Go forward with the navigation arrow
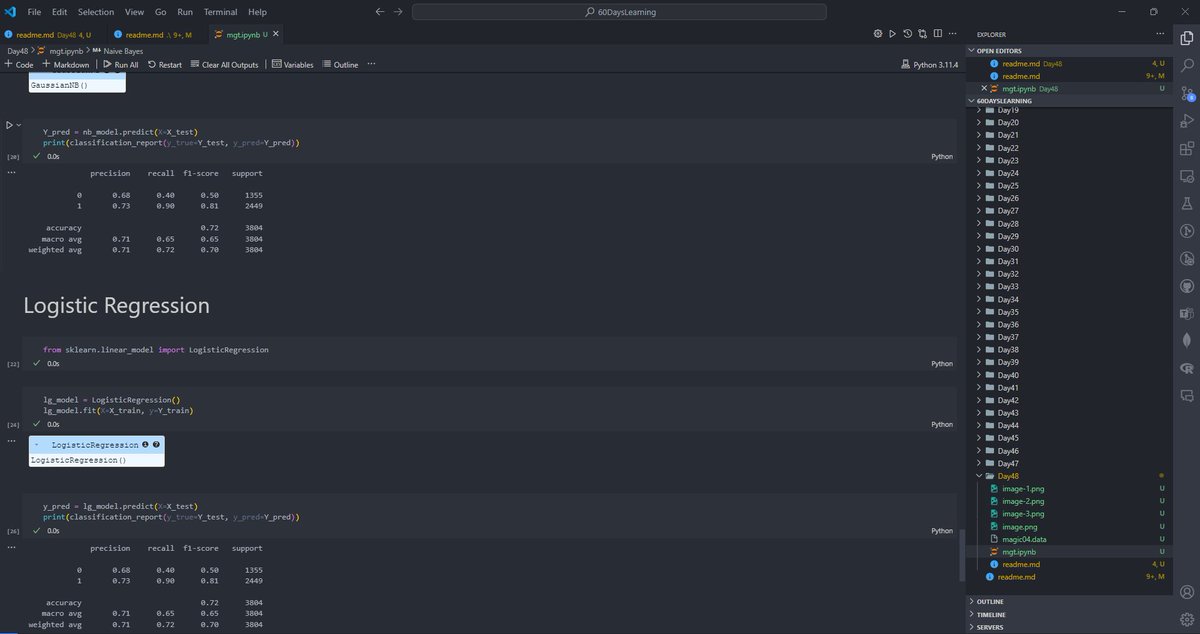Screen dimensions: 1200x634 [398, 12]
